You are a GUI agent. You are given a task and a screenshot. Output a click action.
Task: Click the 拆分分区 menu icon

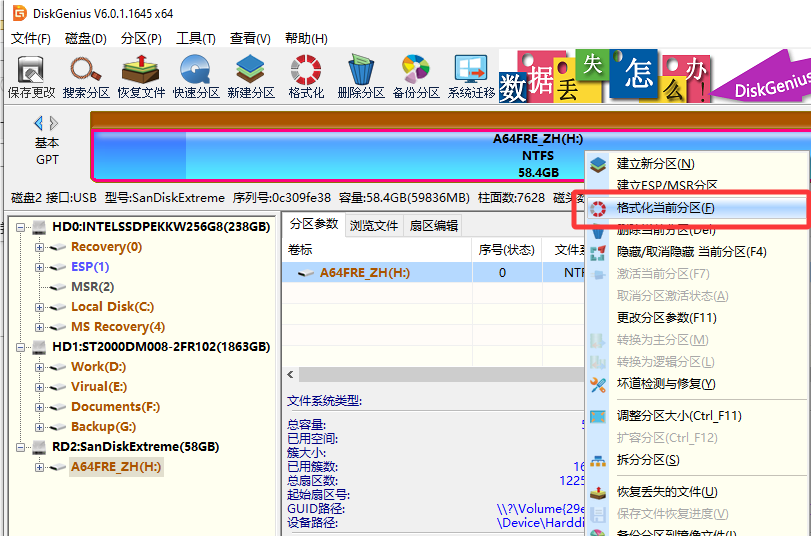(598, 460)
